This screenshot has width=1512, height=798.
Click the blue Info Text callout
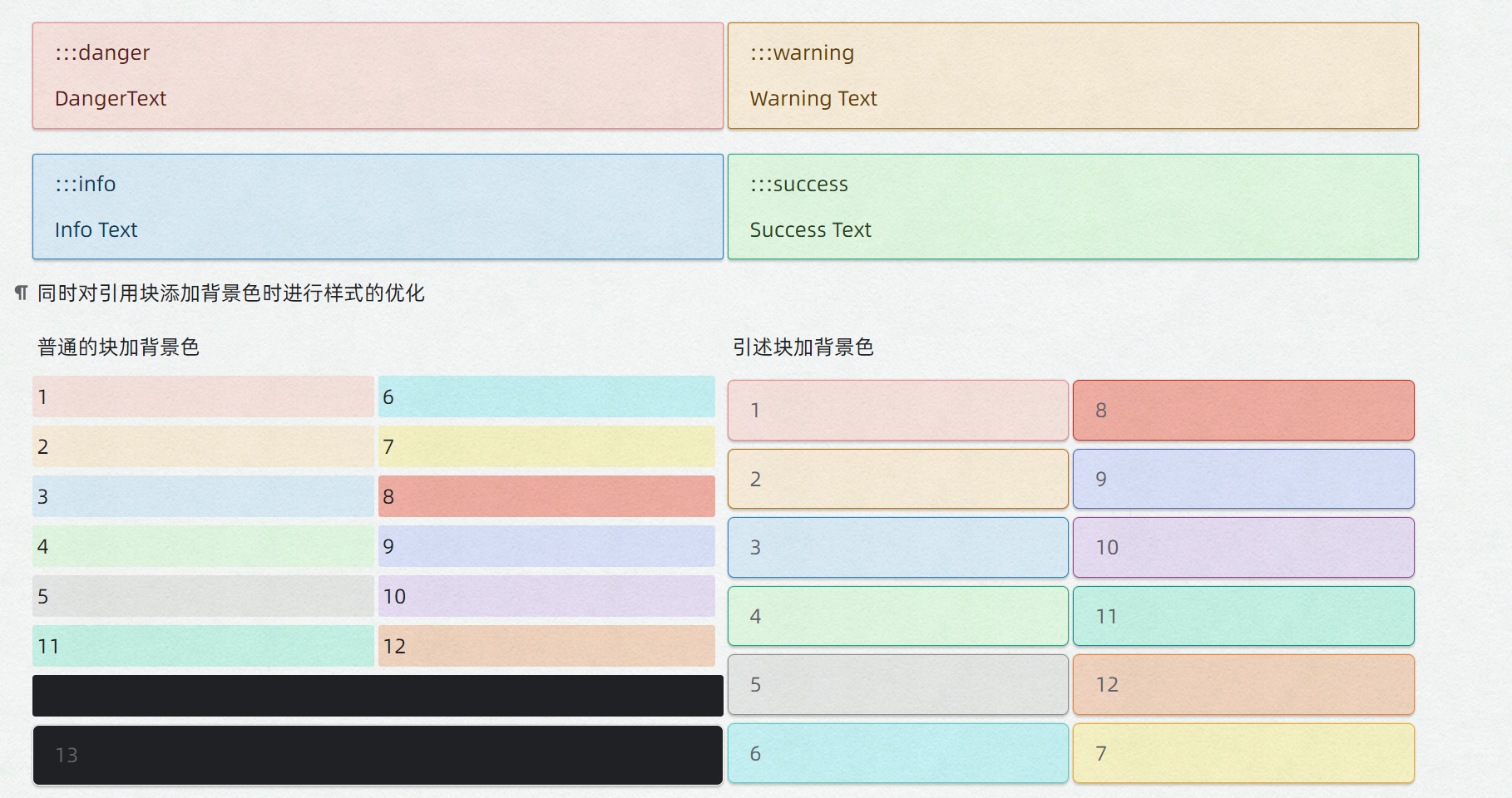point(378,206)
